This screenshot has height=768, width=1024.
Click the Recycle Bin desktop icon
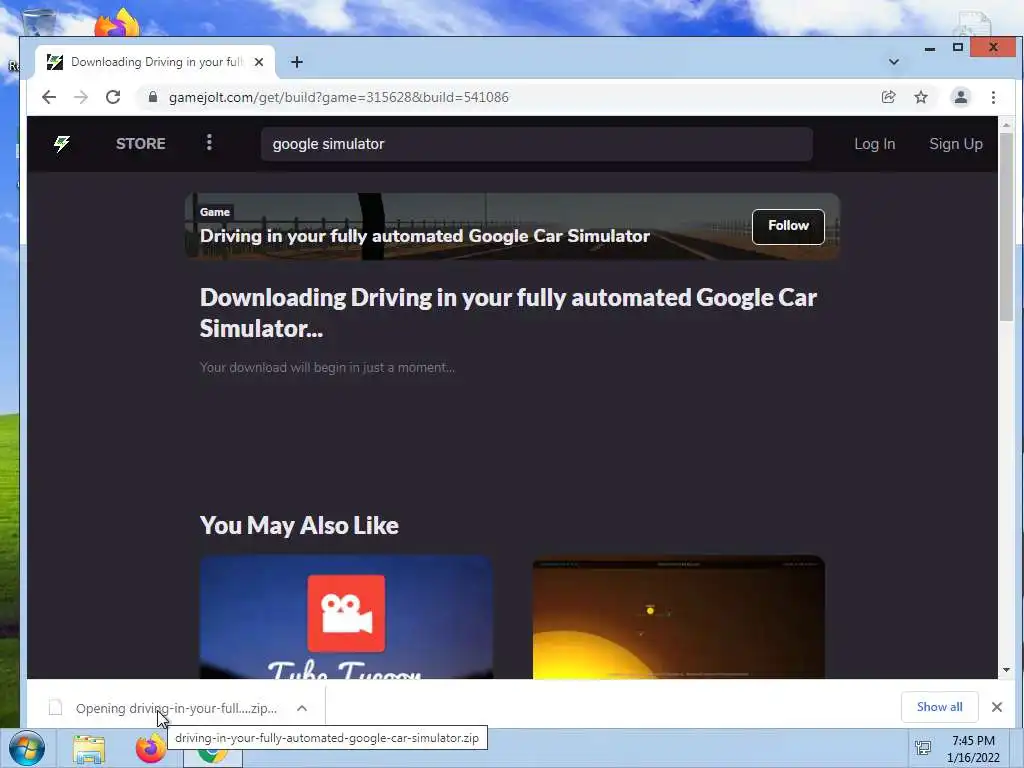tap(39, 23)
